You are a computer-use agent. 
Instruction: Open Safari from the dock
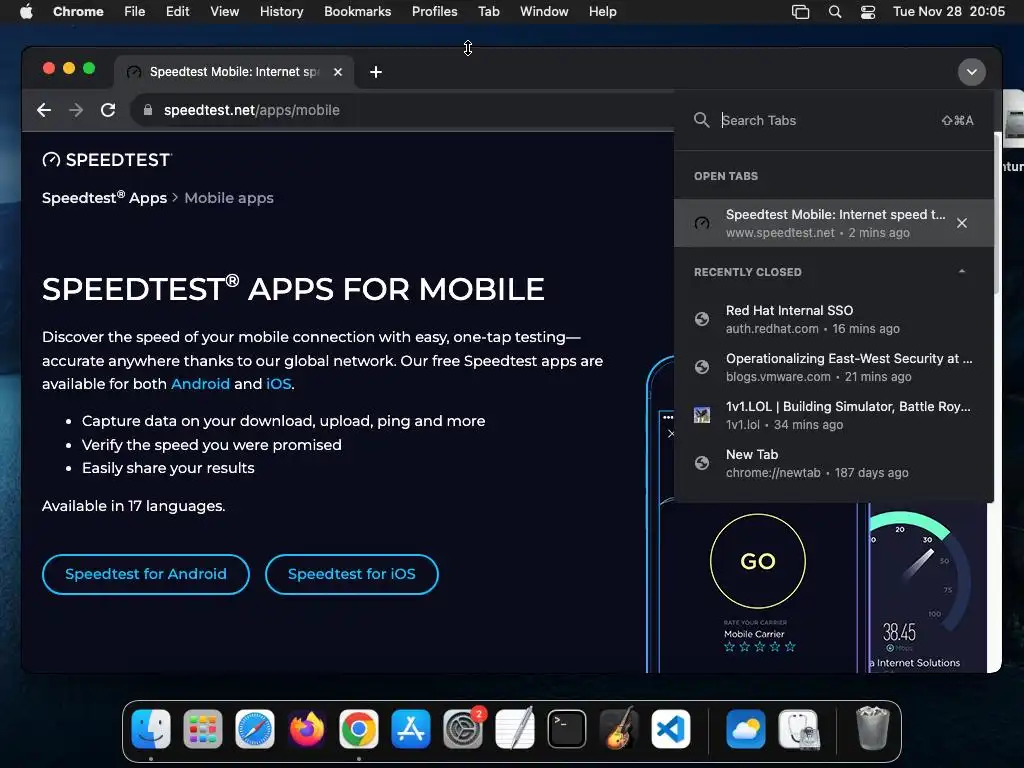[255, 729]
